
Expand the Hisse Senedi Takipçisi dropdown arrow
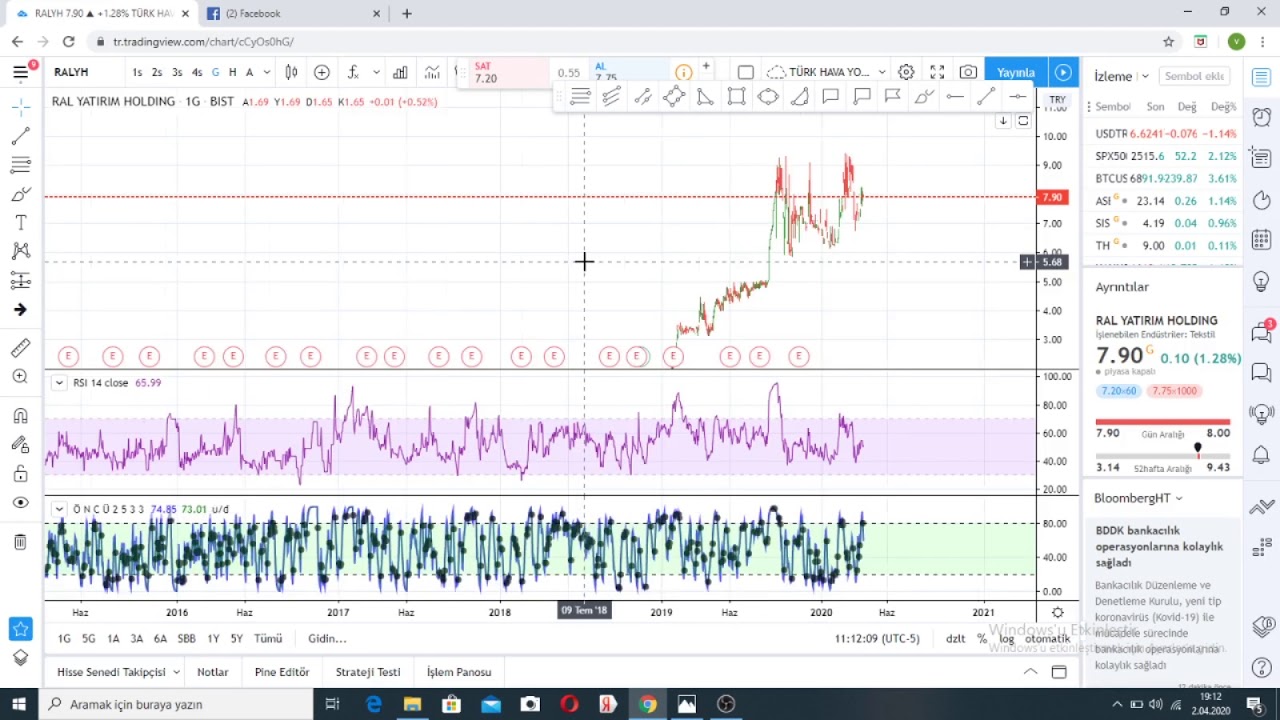tap(176, 672)
